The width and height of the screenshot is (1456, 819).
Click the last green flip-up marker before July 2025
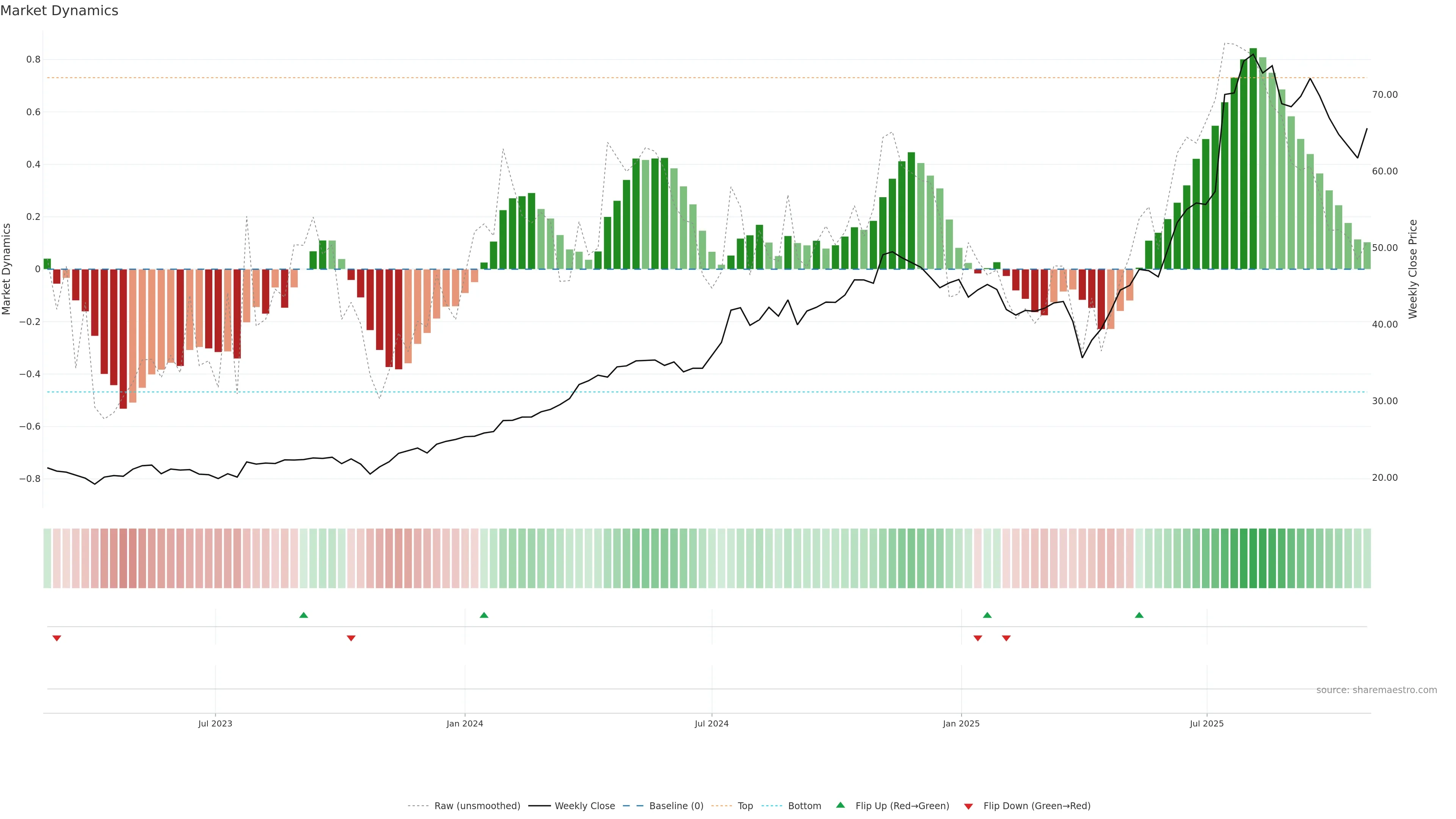[x=1139, y=615]
